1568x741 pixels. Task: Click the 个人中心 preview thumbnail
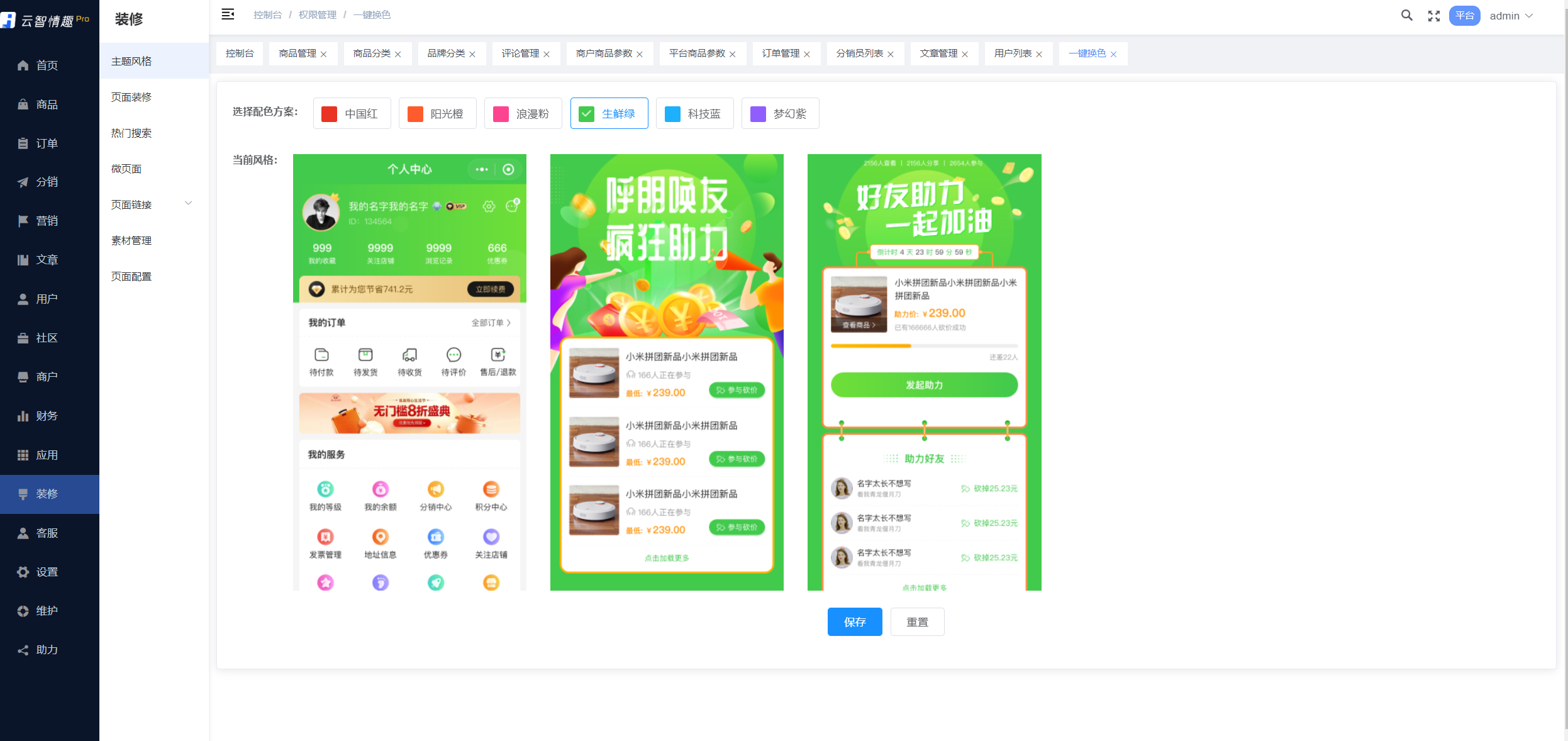click(409, 372)
